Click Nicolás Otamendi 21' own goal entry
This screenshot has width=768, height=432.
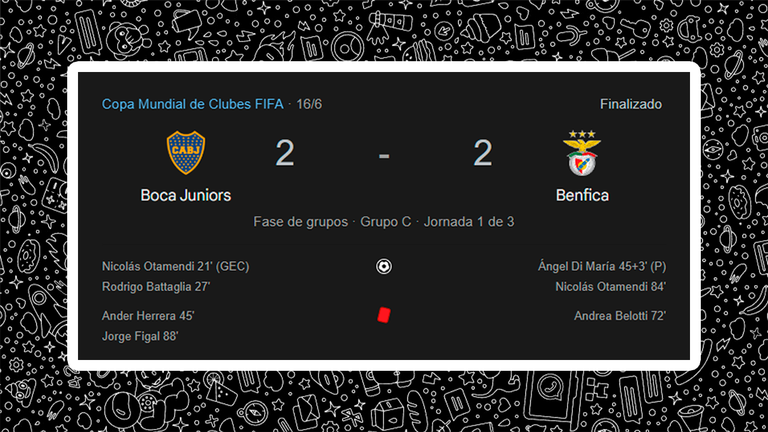tap(175, 266)
